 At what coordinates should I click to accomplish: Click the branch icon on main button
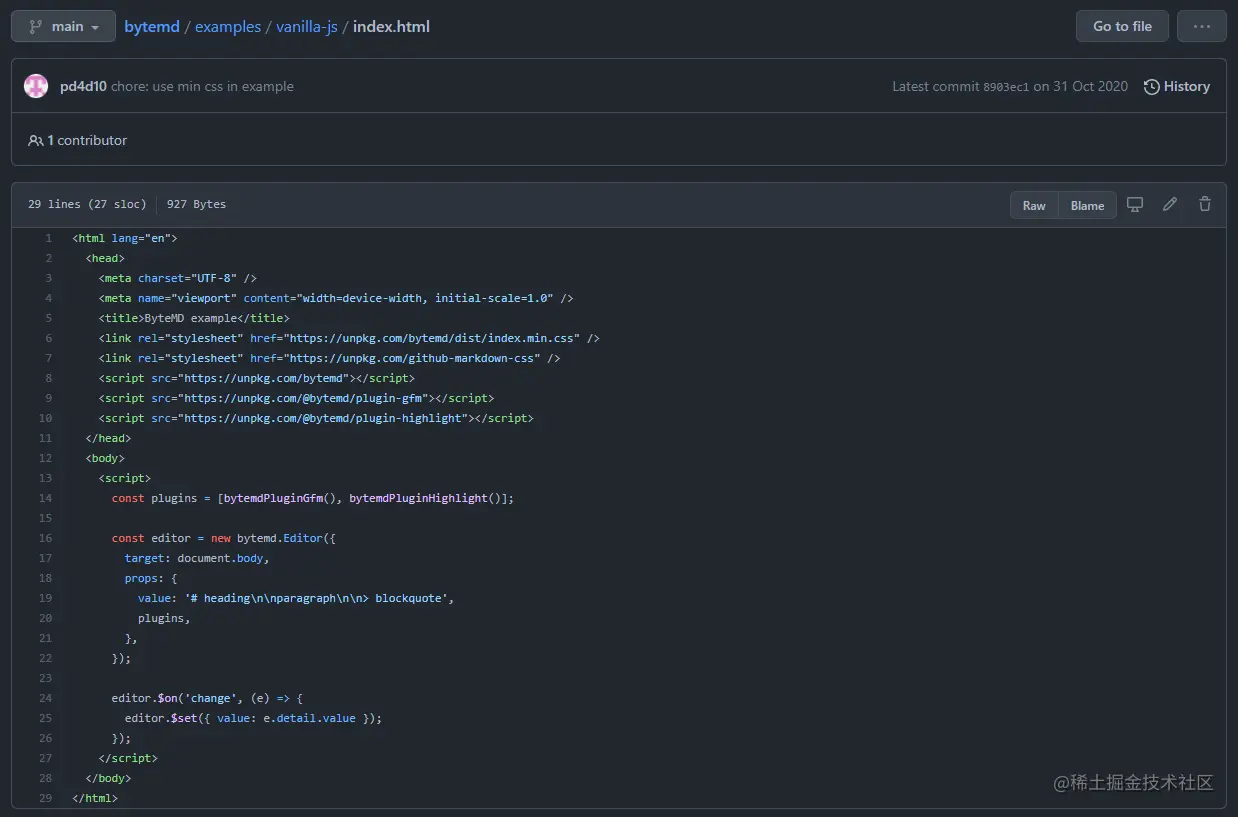tap(36, 27)
